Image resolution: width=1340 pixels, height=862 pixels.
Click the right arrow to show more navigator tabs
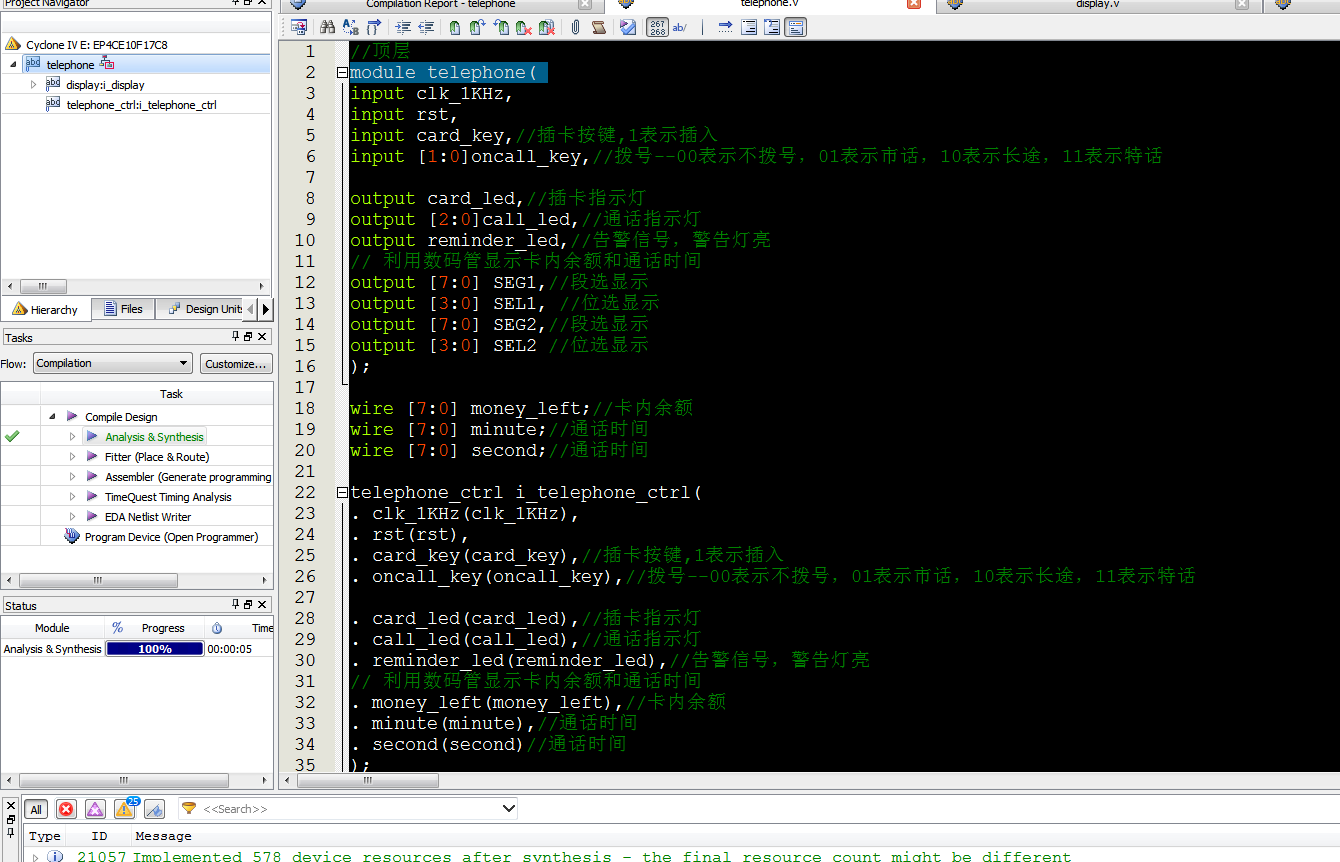coord(265,309)
